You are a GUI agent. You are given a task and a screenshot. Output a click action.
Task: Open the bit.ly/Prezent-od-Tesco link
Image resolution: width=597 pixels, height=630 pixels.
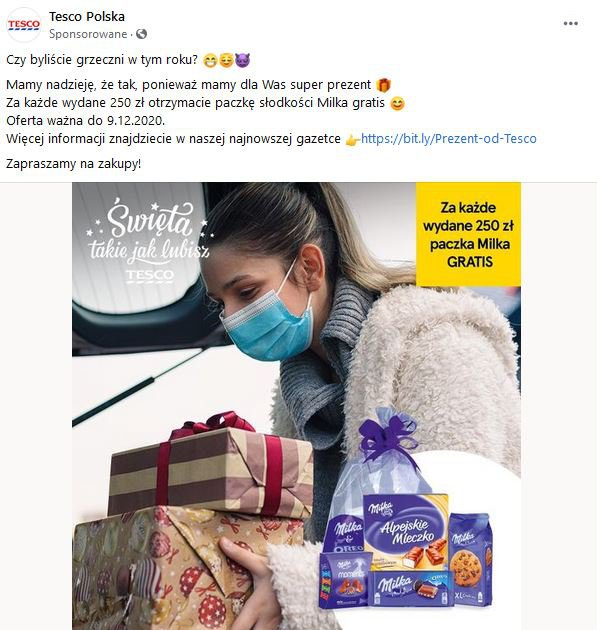tap(449, 139)
